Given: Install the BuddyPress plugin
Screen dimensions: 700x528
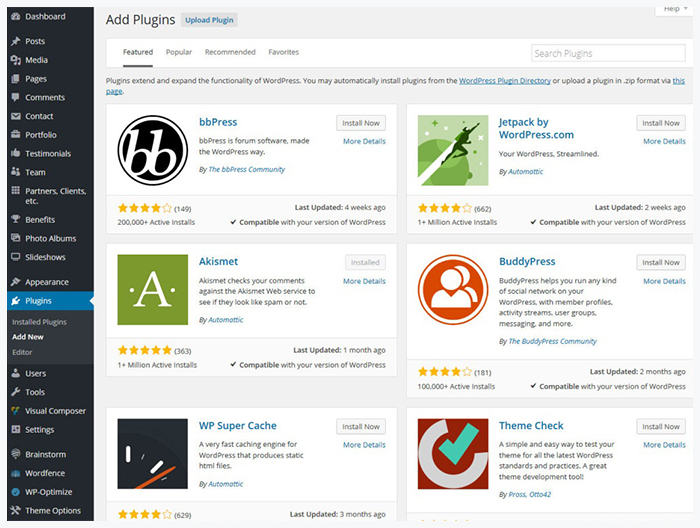Looking at the screenshot, I should [661, 262].
